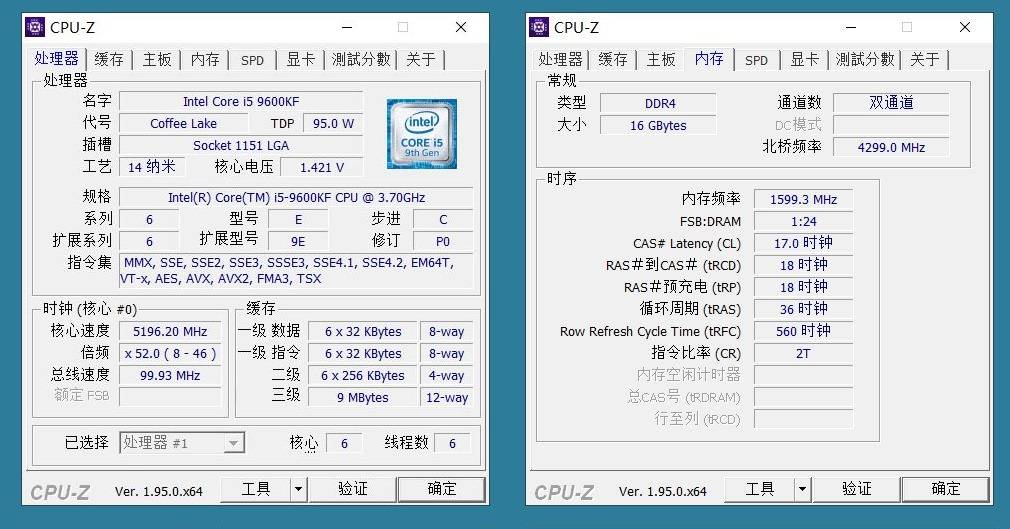Click 确定 button in left window
The image size is (1010, 529).
(441, 490)
